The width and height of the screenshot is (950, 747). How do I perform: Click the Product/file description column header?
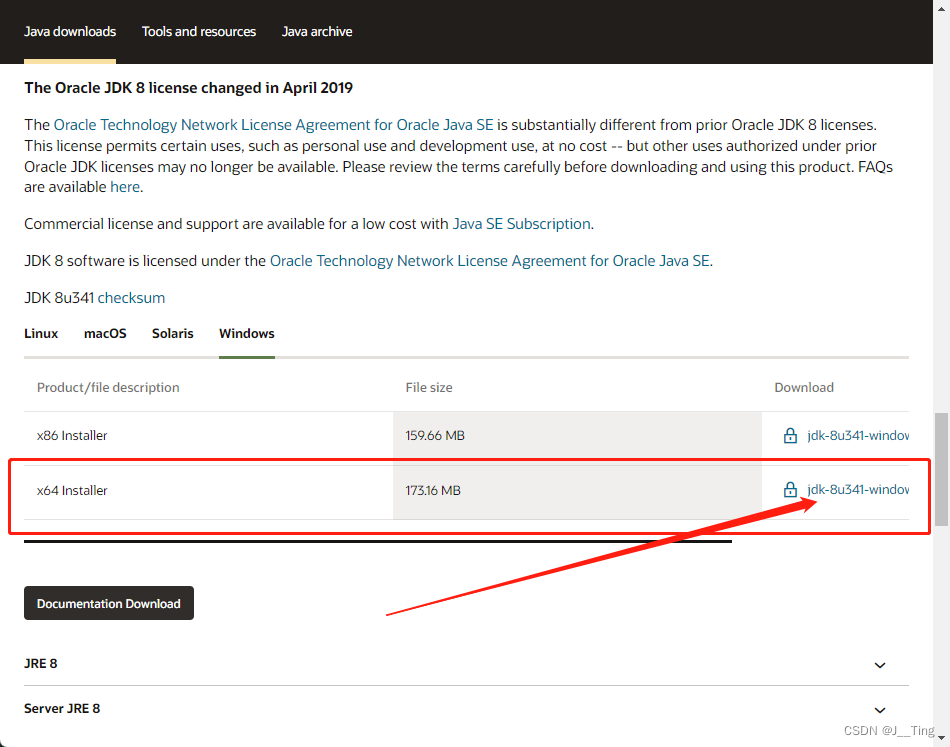coord(108,388)
